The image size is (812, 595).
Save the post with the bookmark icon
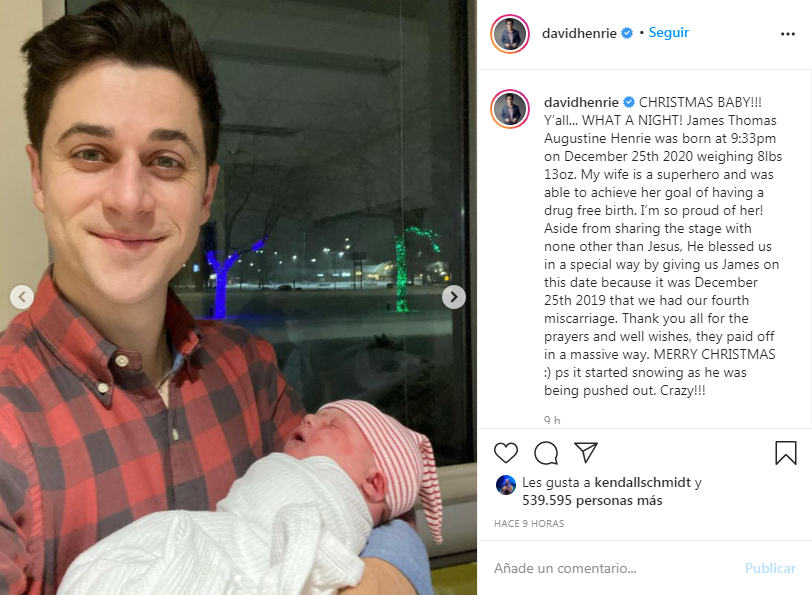tap(786, 453)
